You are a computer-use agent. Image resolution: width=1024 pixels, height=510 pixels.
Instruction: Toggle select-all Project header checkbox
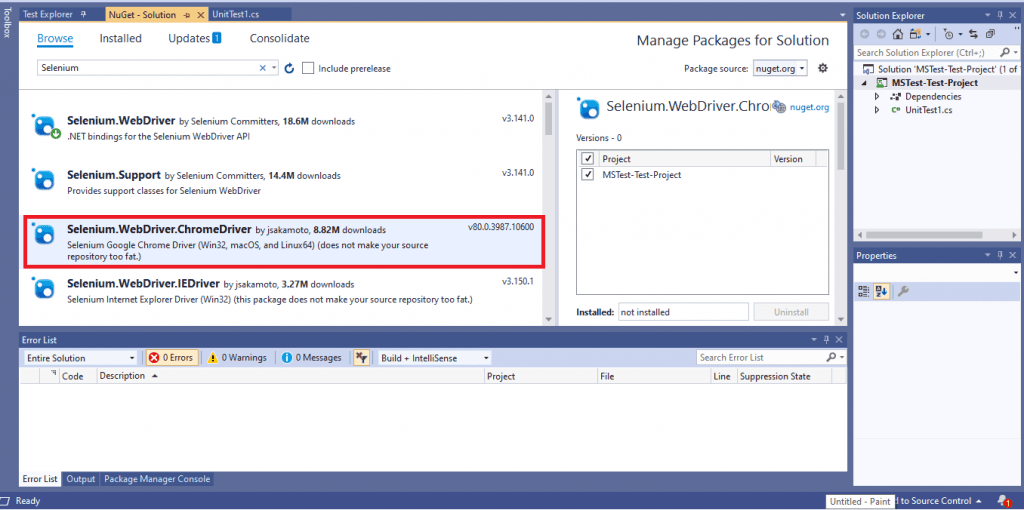click(x=588, y=159)
